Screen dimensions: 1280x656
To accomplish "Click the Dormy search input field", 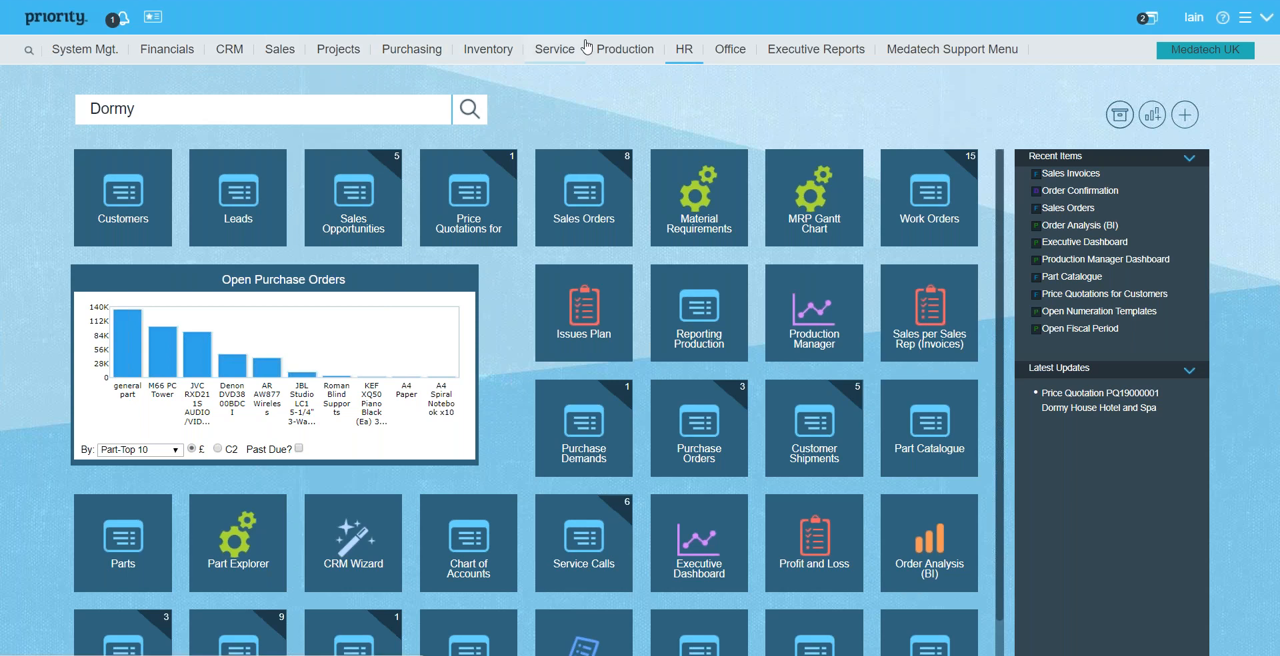I will click(x=263, y=109).
